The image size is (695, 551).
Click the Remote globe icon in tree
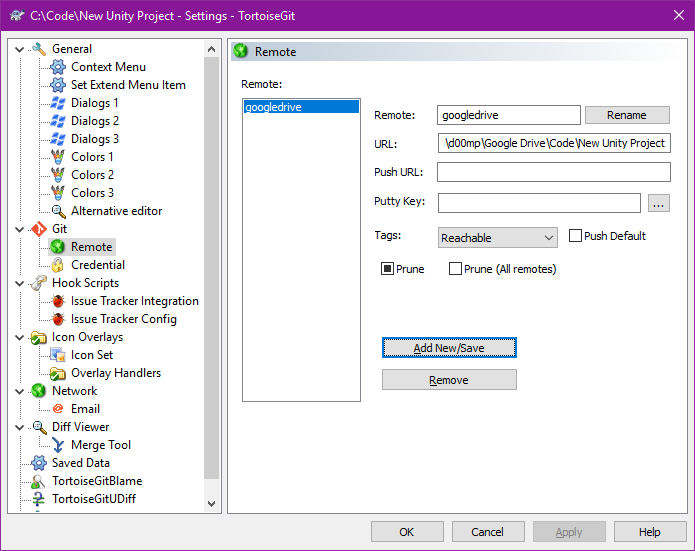[58, 247]
